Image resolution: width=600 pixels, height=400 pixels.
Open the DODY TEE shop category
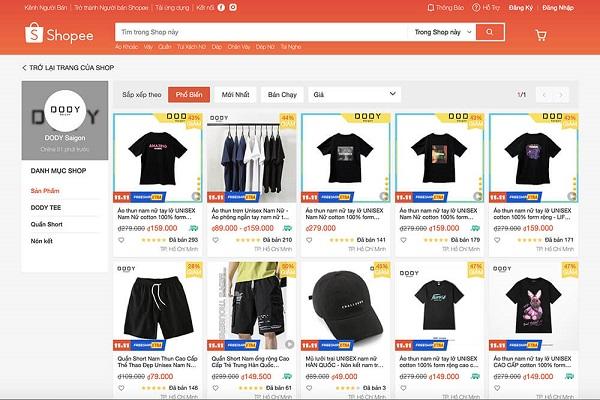click(46, 207)
